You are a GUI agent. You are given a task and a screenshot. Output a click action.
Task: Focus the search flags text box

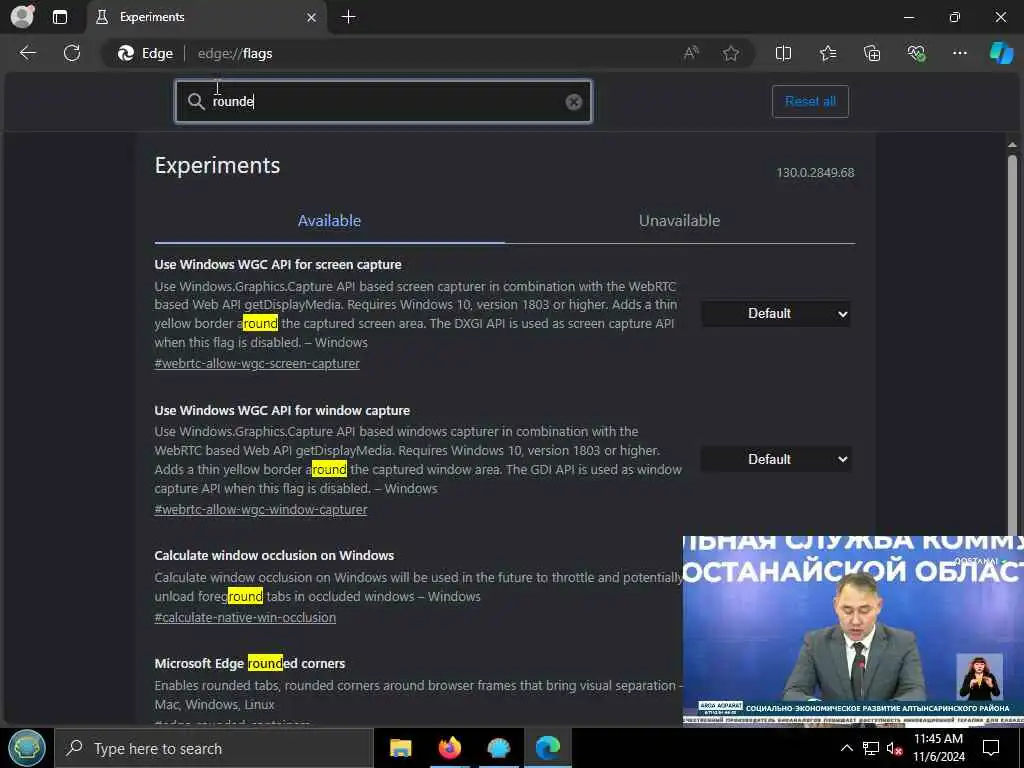click(x=385, y=101)
